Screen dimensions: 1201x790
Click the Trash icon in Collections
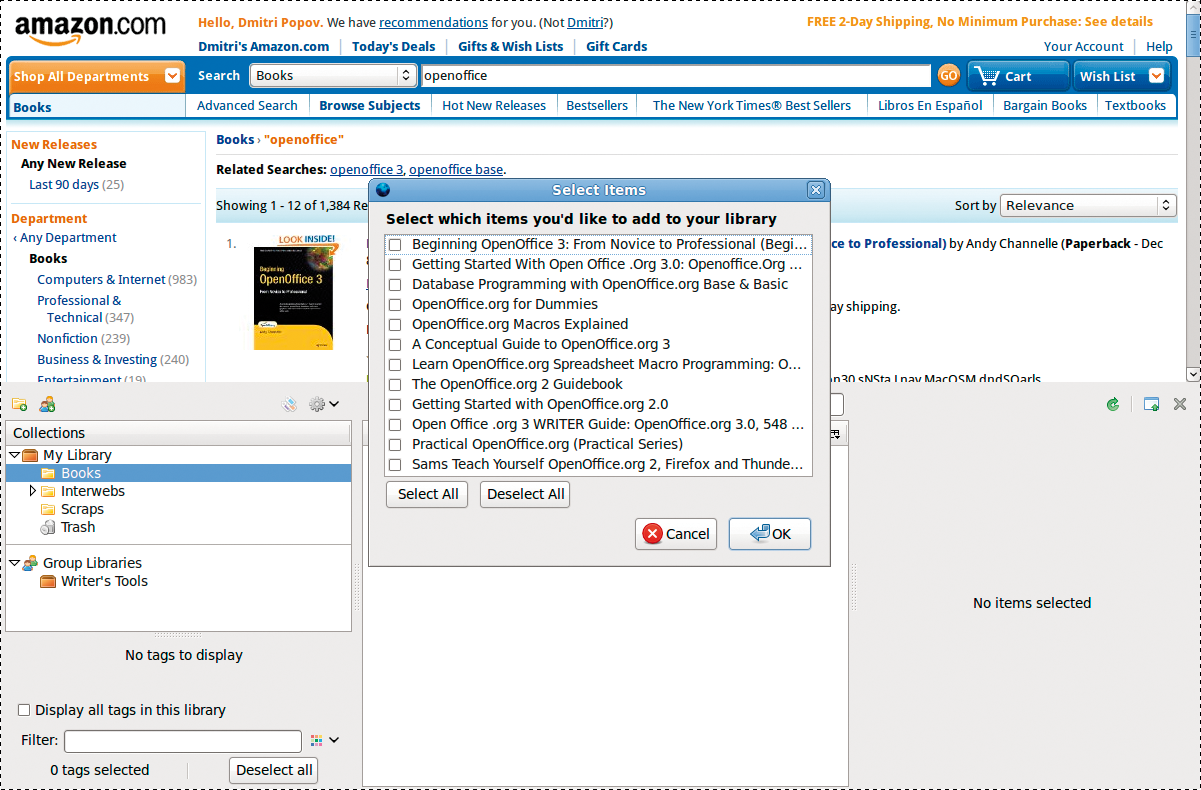48,527
